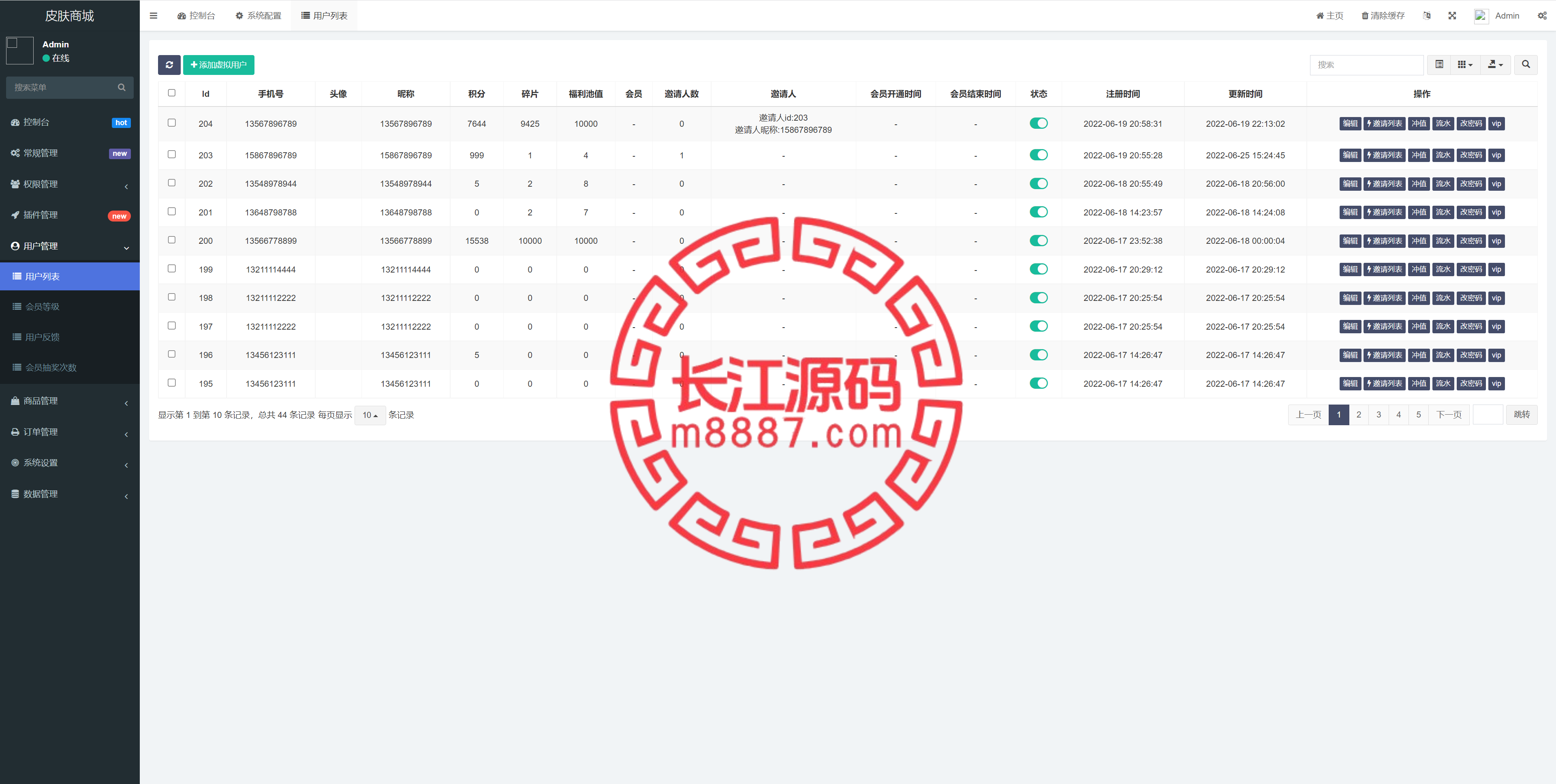Click 编辑 for user 204
Viewport: 1556px width, 784px height.
[x=1350, y=124]
